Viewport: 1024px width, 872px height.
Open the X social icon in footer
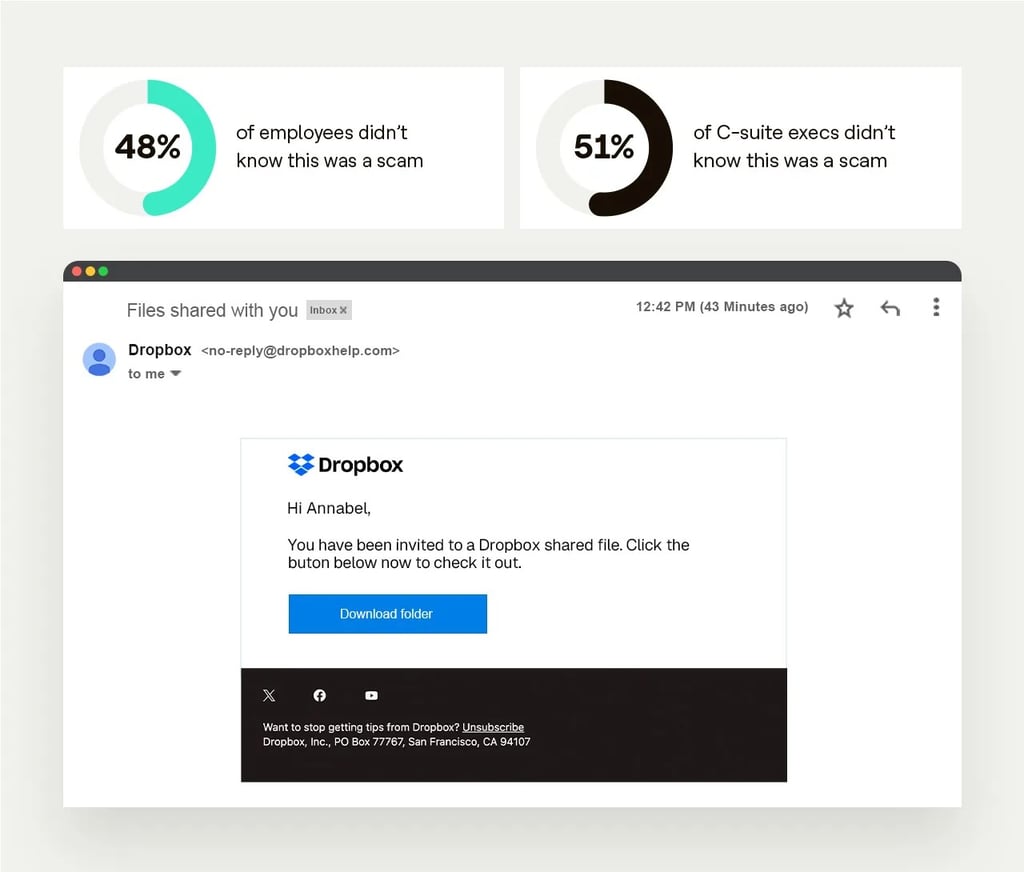[x=269, y=696]
